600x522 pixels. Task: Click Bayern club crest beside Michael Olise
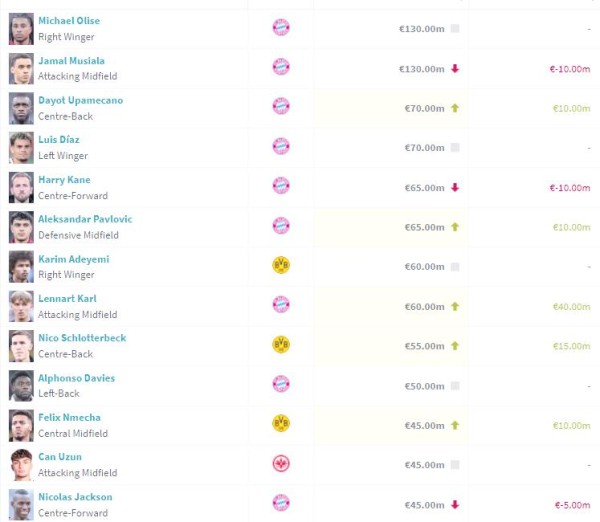point(281,28)
